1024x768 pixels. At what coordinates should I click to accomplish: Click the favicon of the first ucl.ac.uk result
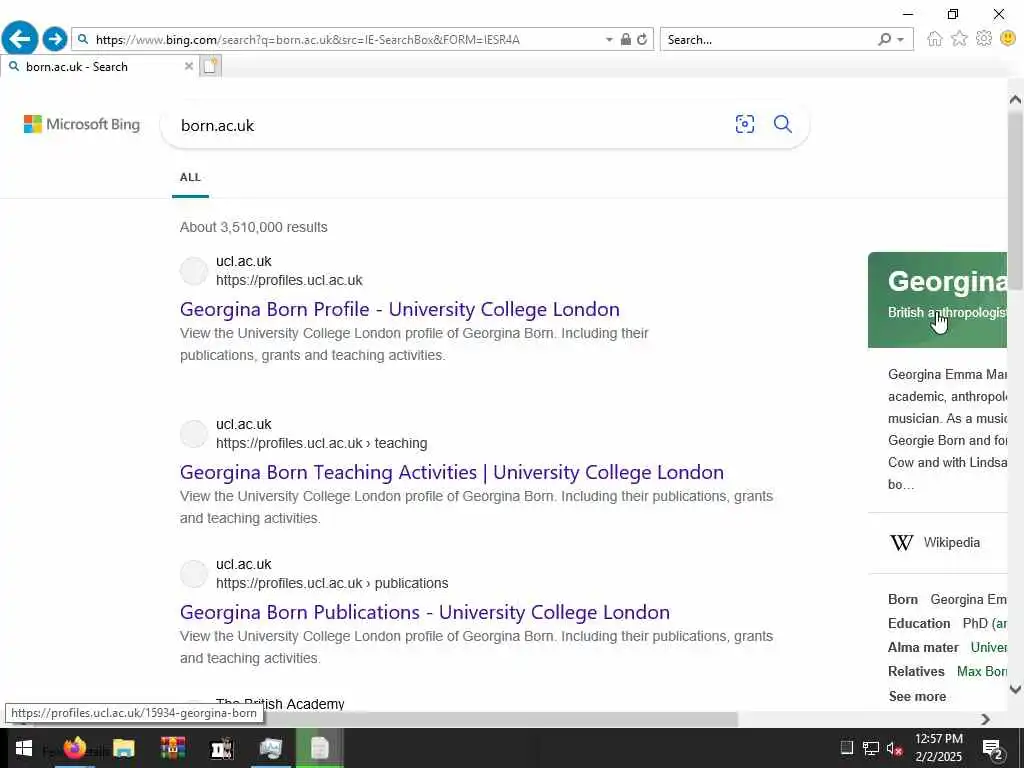pyautogui.click(x=193, y=270)
